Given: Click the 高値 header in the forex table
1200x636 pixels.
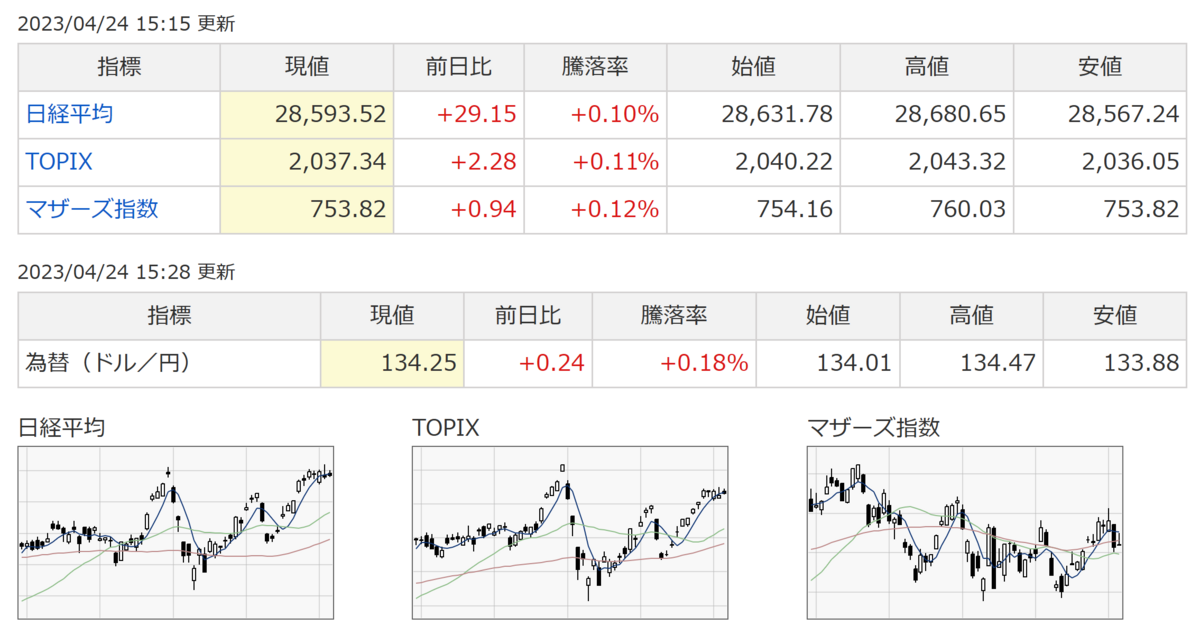Looking at the screenshot, I should 971,315.
